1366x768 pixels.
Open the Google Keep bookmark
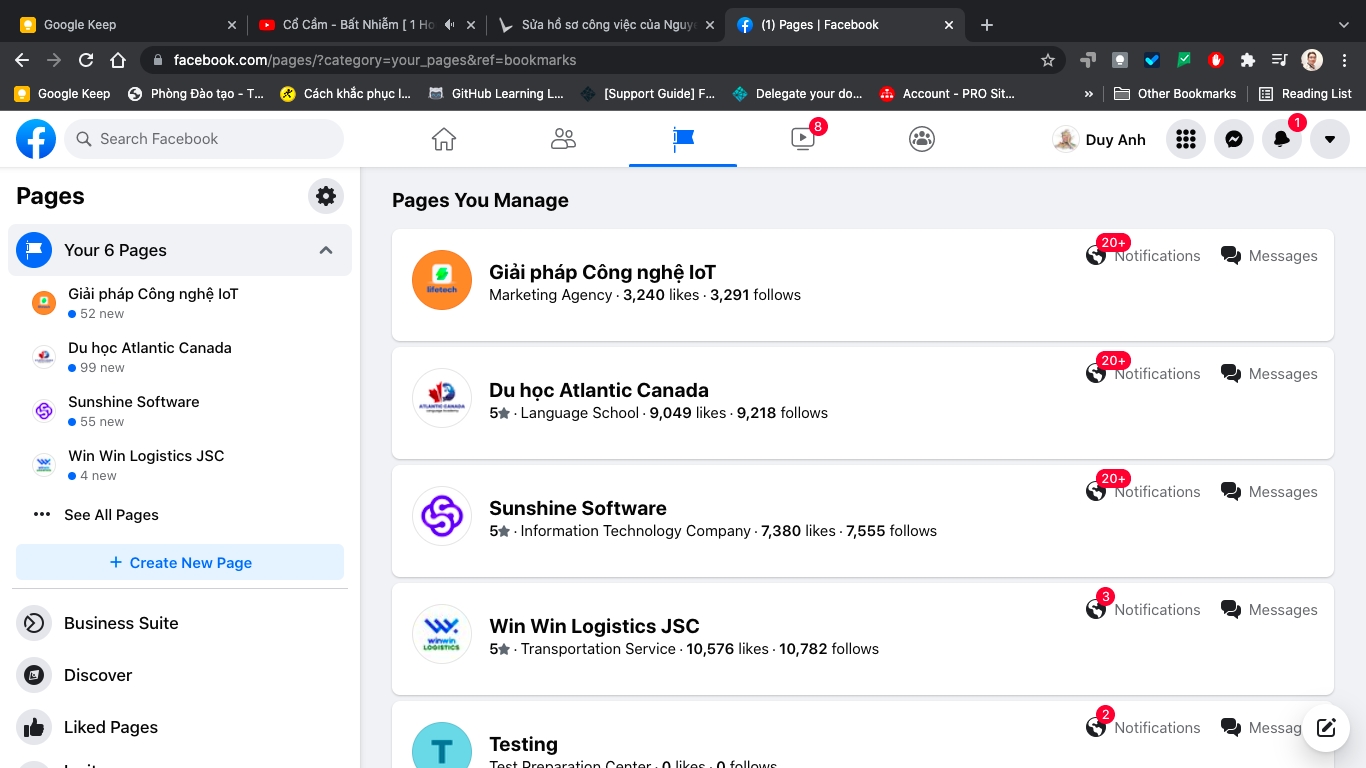coord(62,94)
